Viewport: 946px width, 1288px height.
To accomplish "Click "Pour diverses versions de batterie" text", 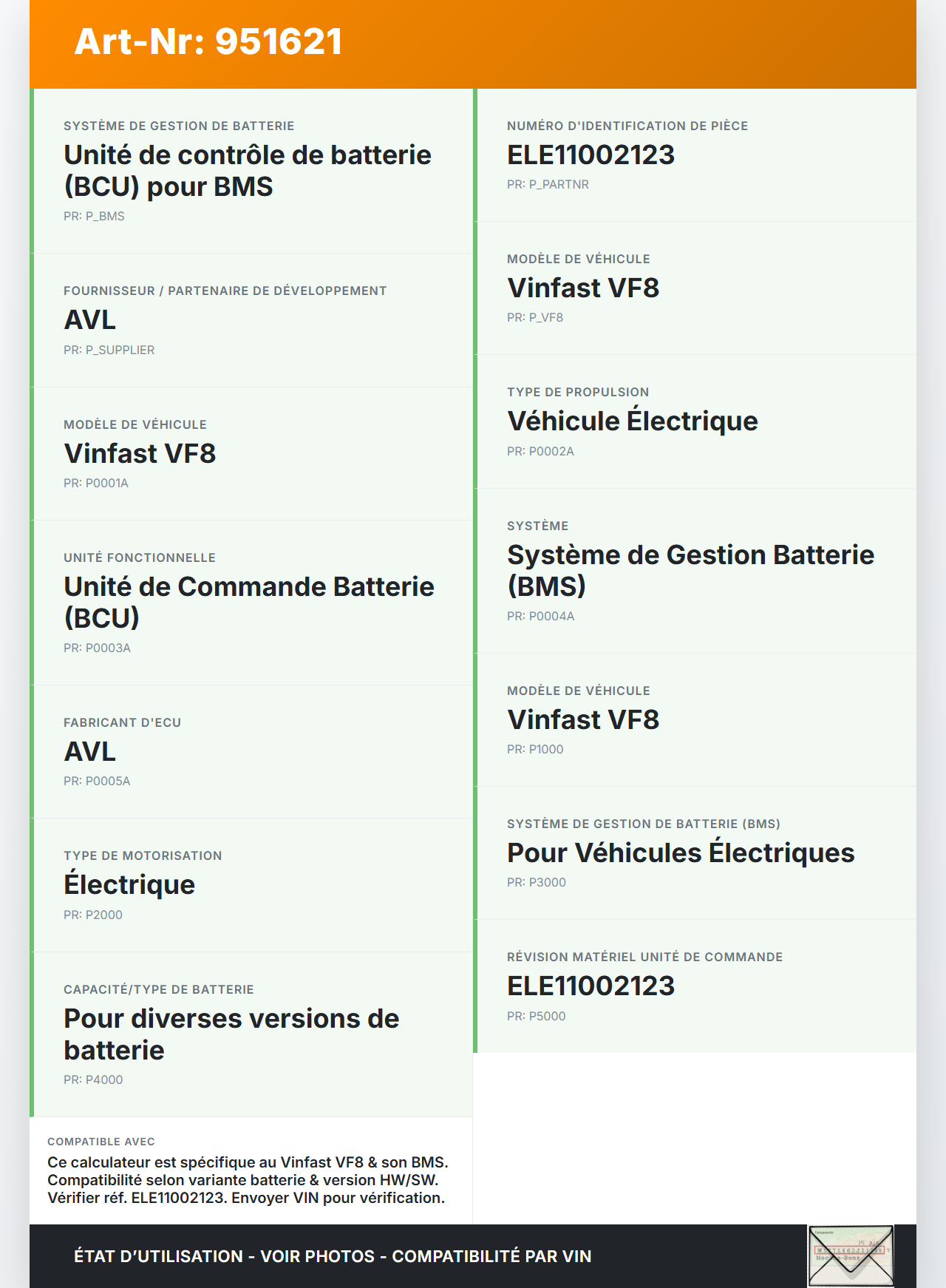I will [x=231, y=1034].
